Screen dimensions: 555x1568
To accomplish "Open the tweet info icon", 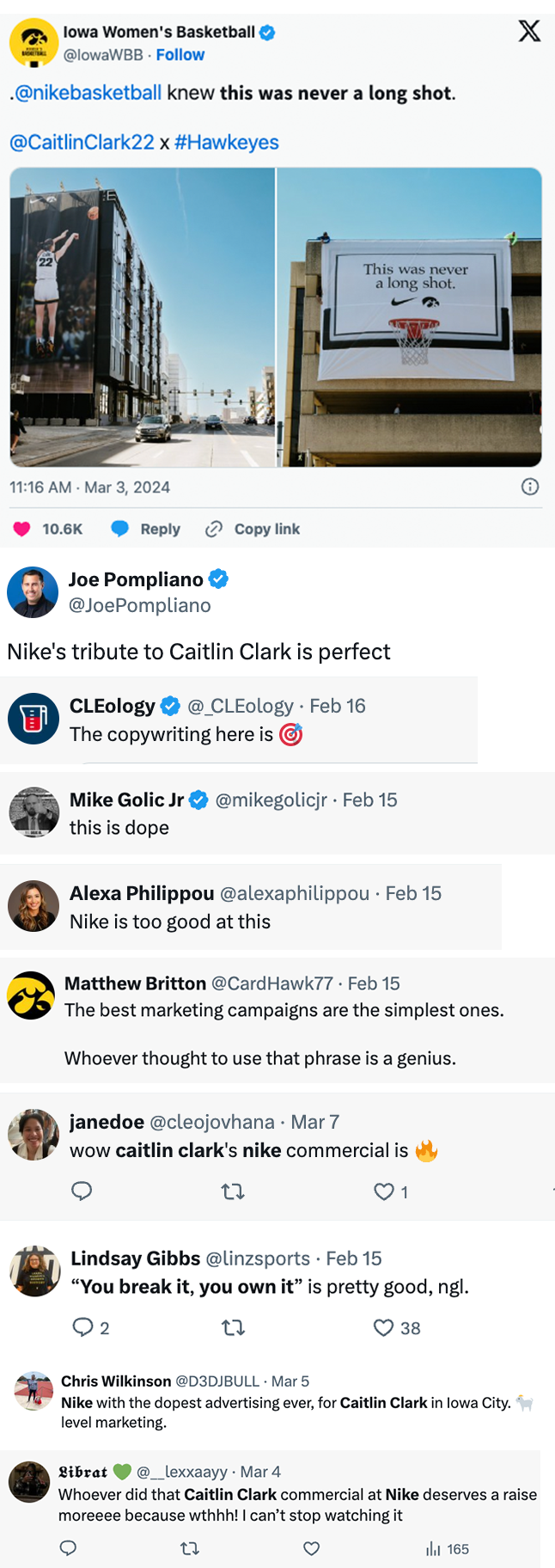I will [530, 487].
